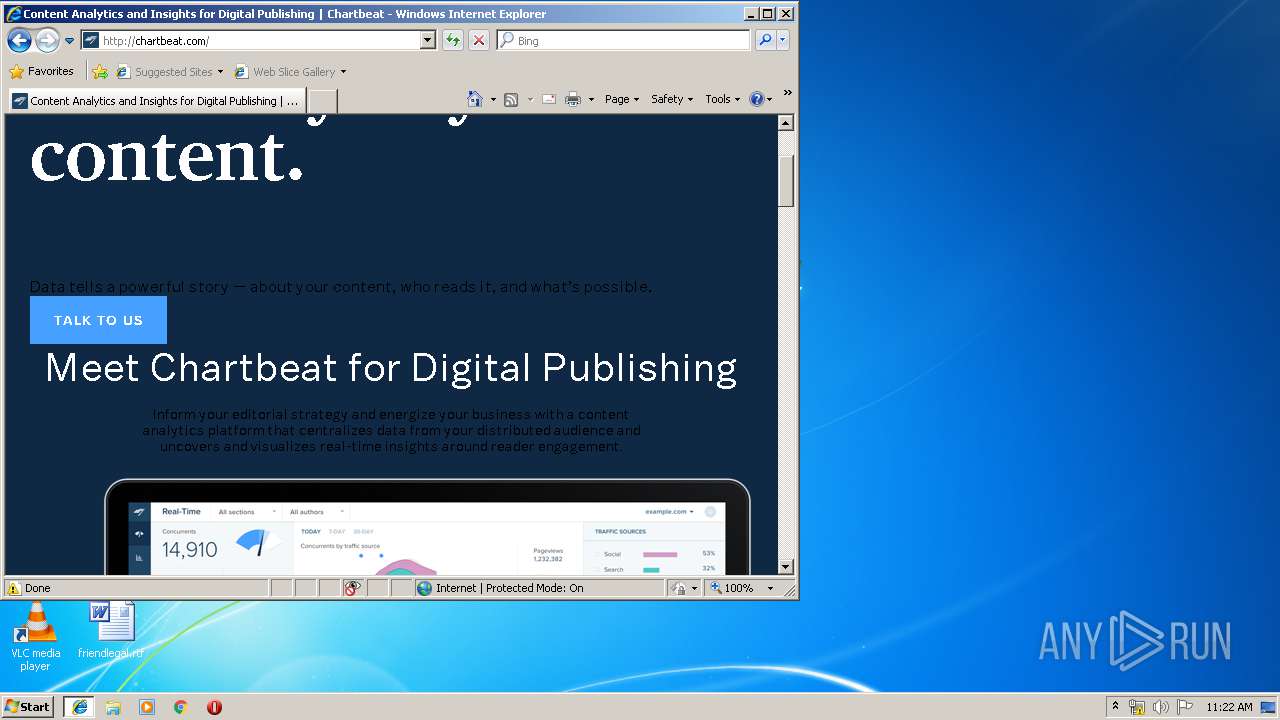Click the scroll up arrow of the page

pos(786,123)
